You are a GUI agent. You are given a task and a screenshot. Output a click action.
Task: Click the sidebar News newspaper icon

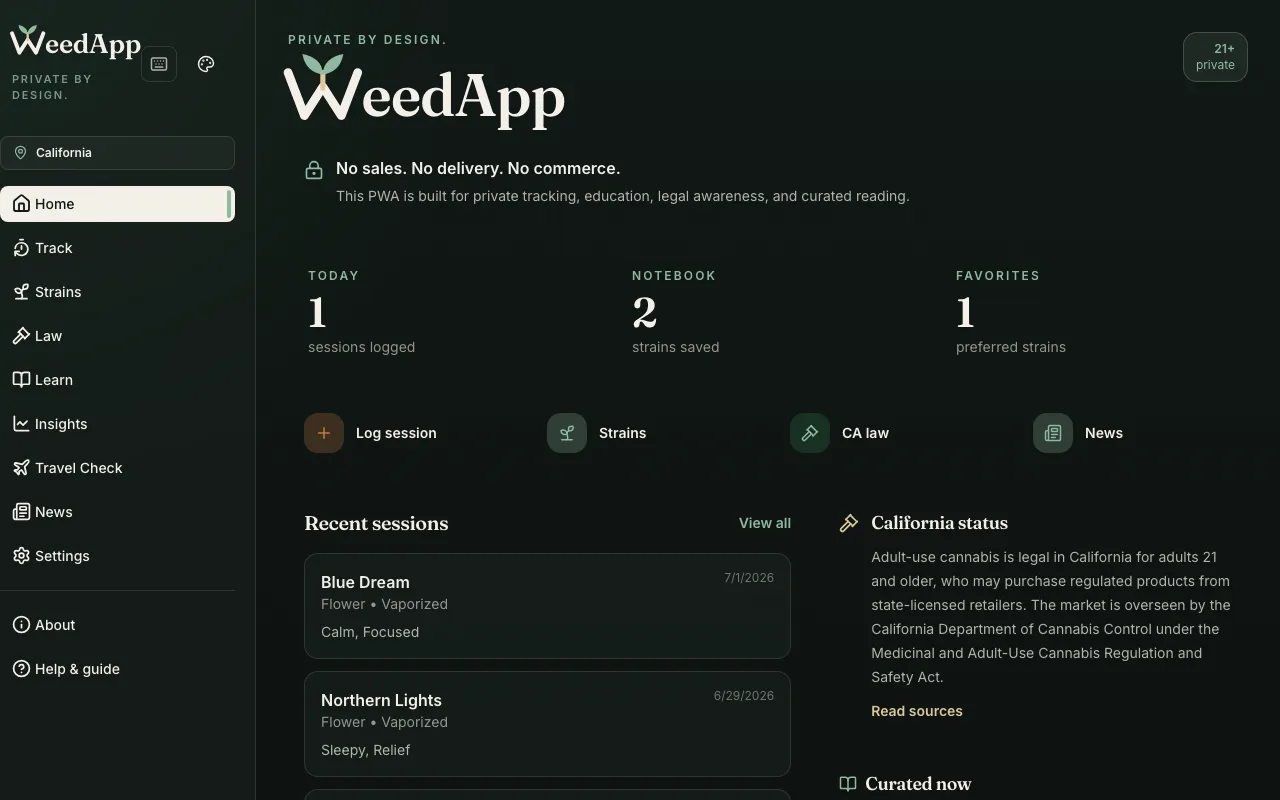tap(21, 512)
